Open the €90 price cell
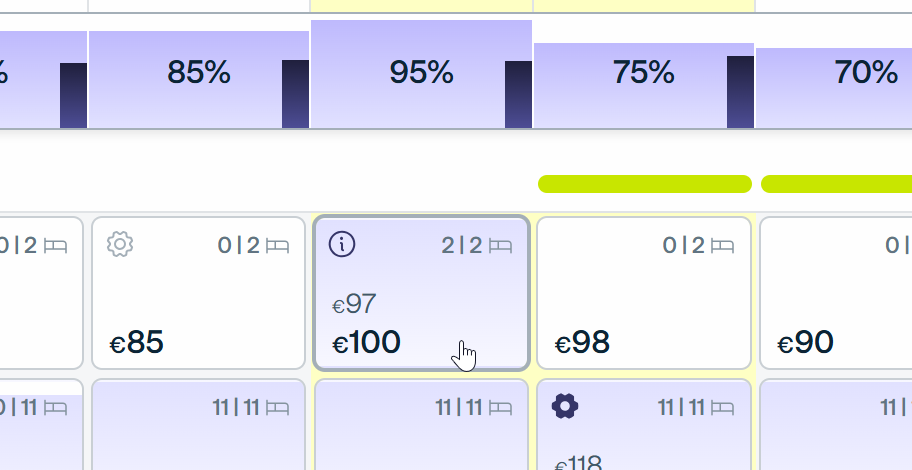Image resolution: width=912 pixels, height=470 pixels. 836,293
